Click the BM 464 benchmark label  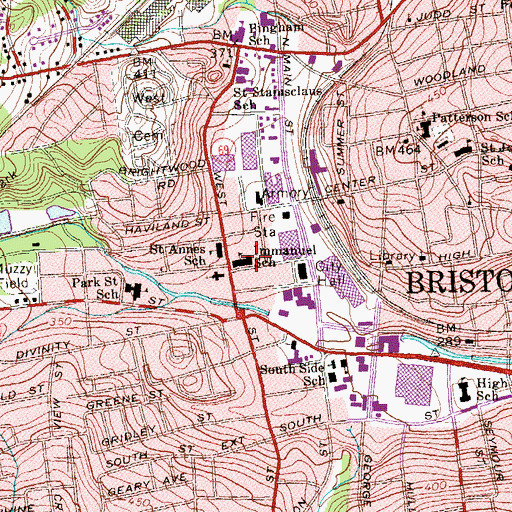(x=398, y=150)
